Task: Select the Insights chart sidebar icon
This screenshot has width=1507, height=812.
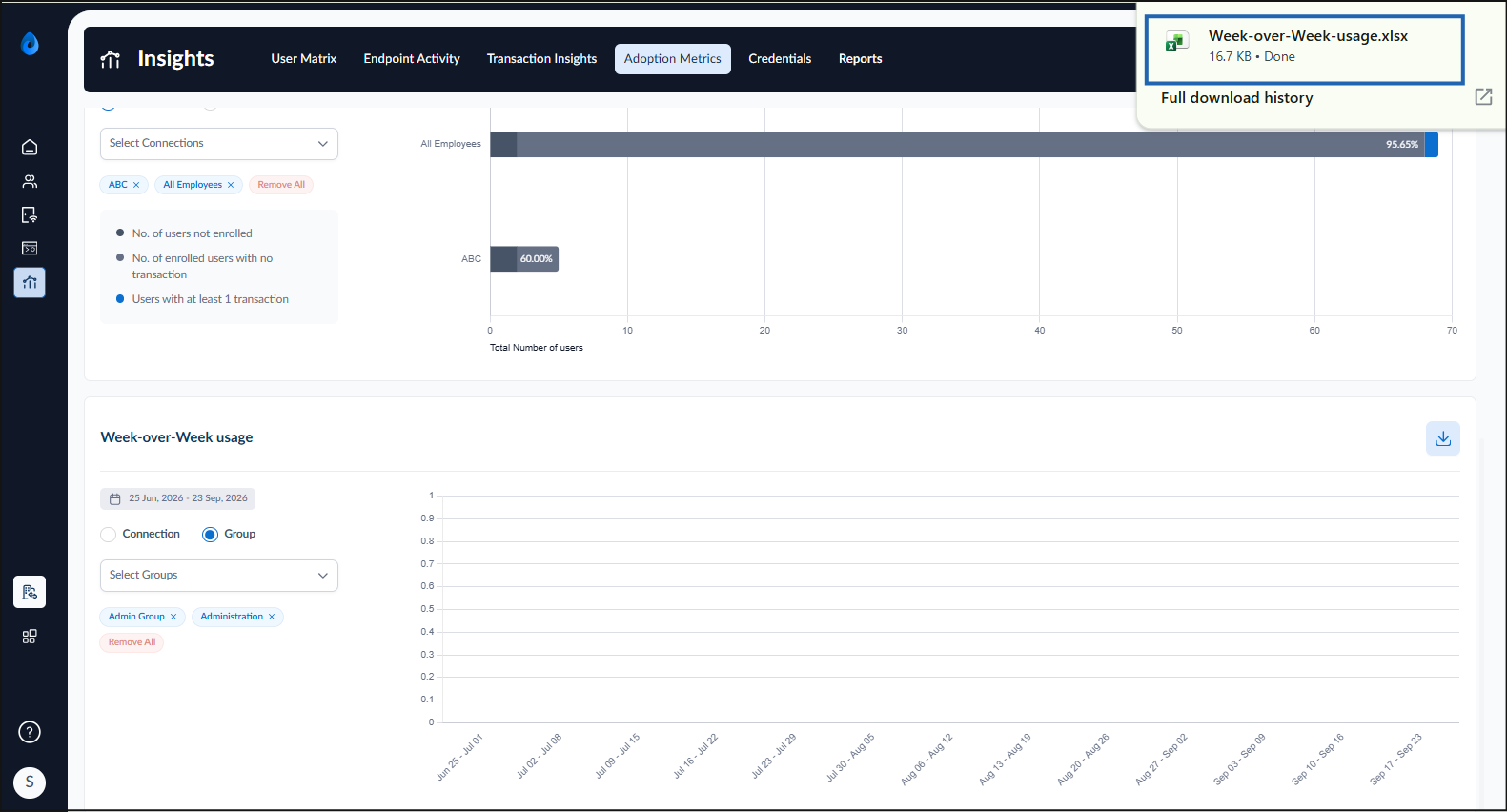Action: 30,282
